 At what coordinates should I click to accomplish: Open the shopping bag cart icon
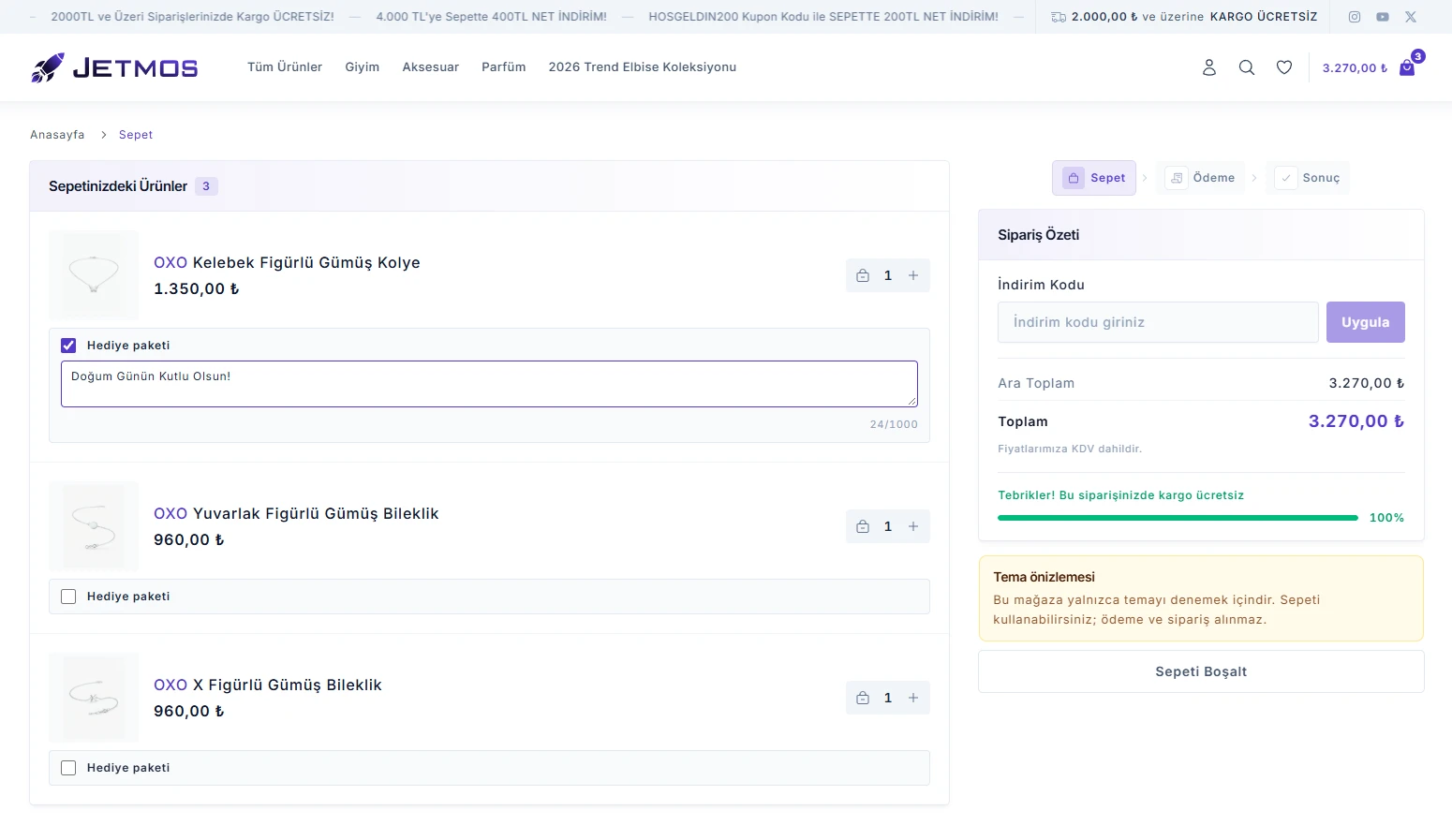click(x=1407, y=67)
